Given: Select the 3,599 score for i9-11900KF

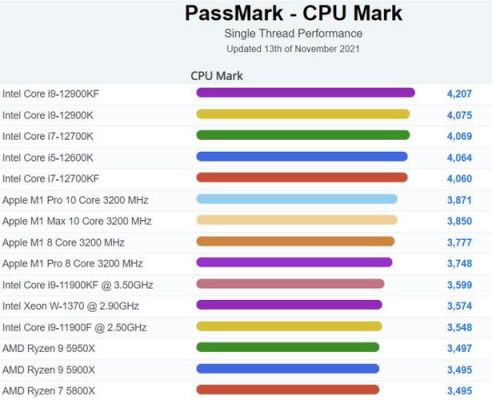Looking at the screenshot, I should click(x=459, y=285).
